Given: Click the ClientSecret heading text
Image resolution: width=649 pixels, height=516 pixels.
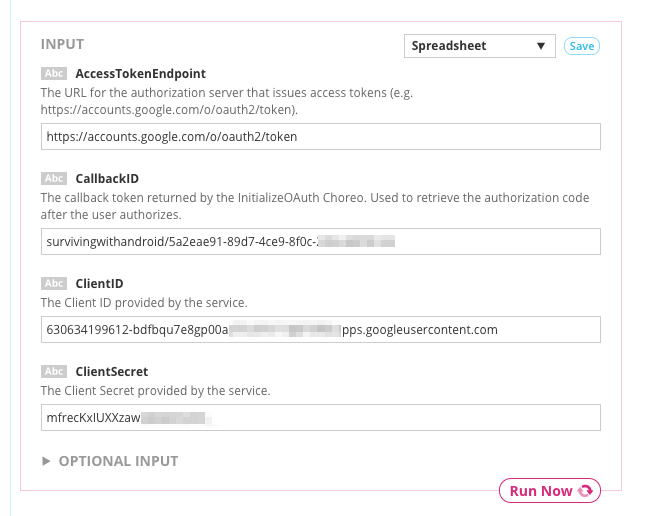Looking at the screenshot, I should point(112,372).
